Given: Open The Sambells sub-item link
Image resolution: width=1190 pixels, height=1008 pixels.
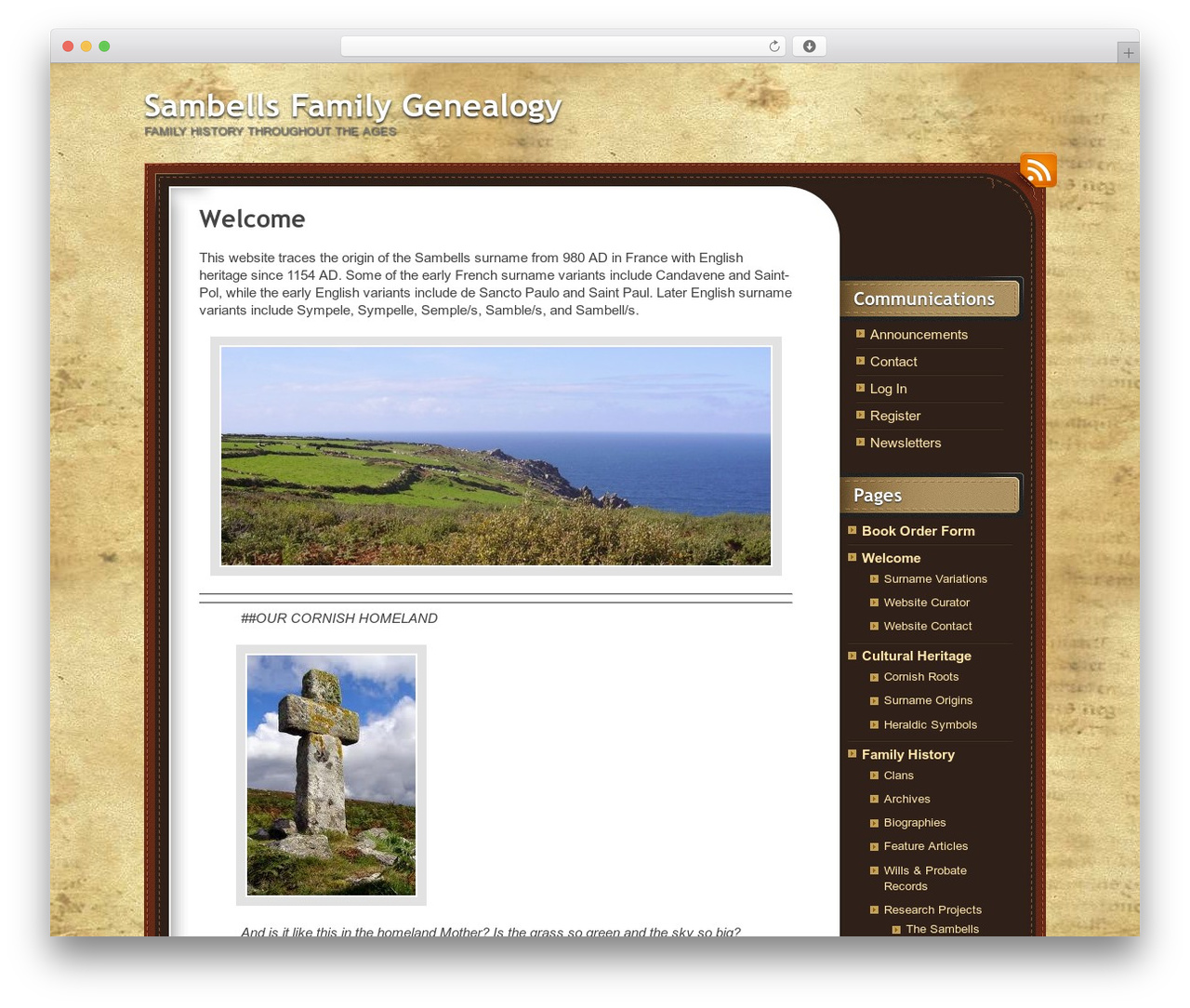Looking at the screenshot, I should click(943, 929).
